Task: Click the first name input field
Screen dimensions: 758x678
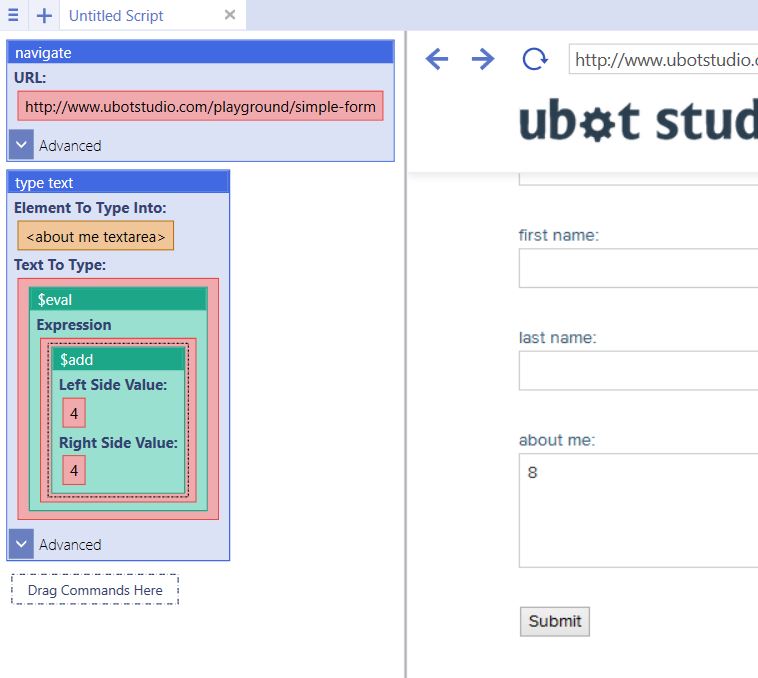Action: 638,268
